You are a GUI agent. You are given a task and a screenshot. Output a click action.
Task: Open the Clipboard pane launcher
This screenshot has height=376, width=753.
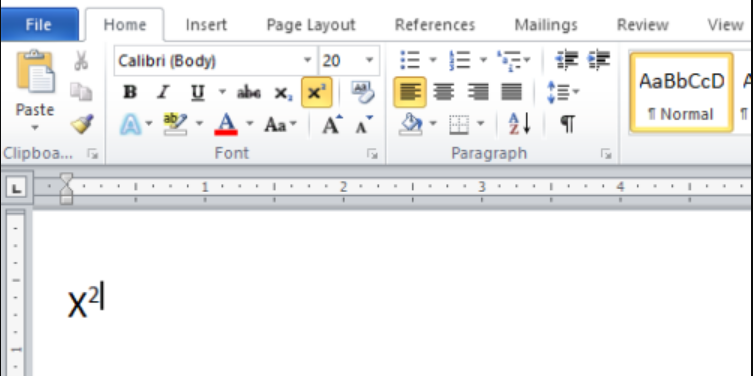[x=92, y=154]
